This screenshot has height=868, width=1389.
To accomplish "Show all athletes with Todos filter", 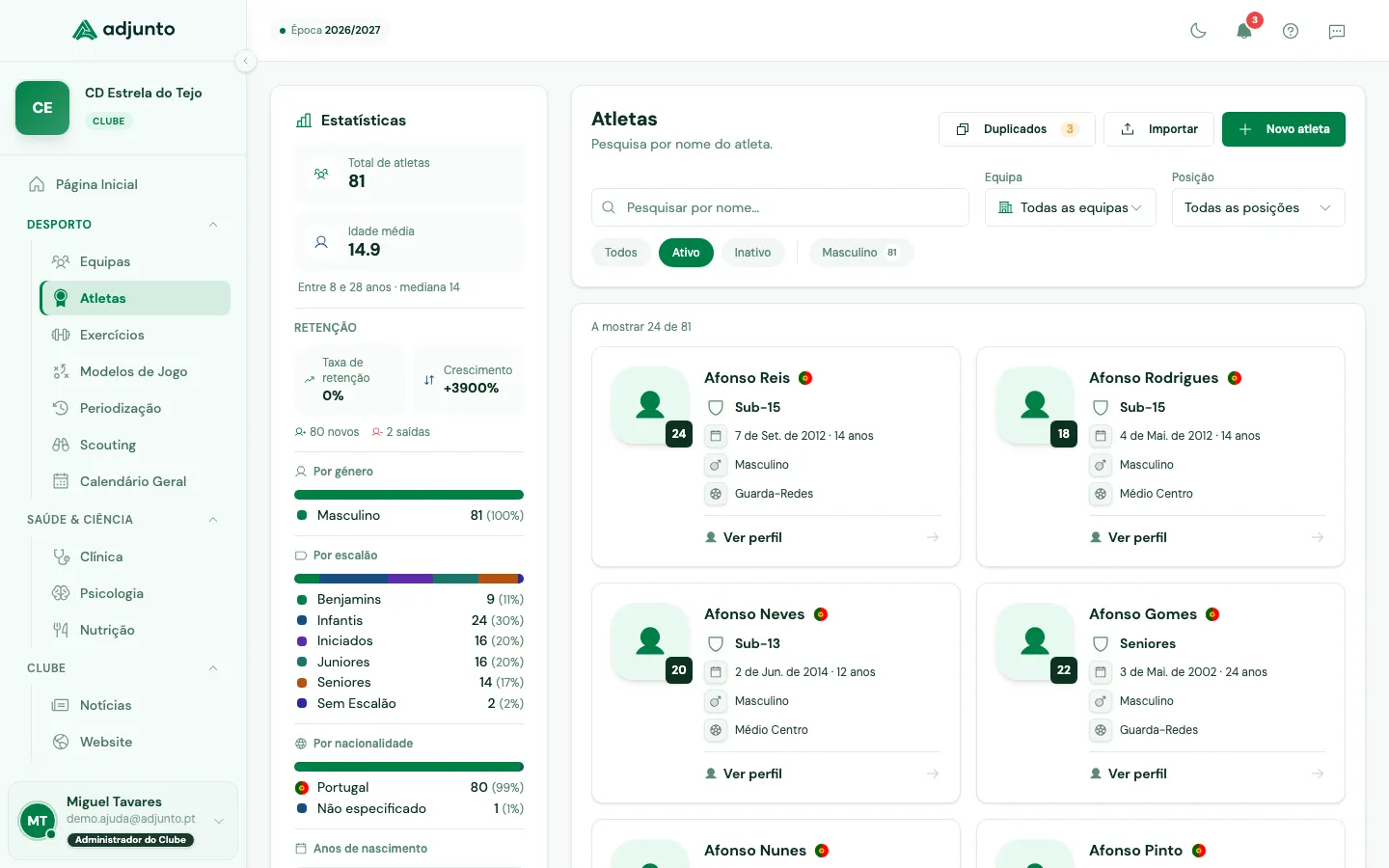I will 621,253.
